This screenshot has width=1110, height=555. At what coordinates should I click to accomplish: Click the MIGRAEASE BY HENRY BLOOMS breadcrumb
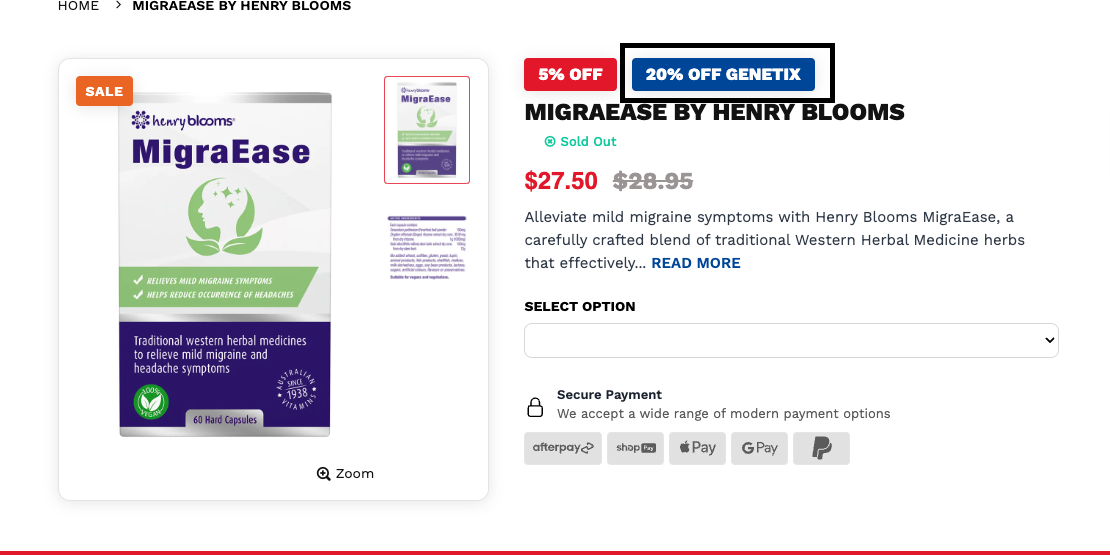point(241,6)
